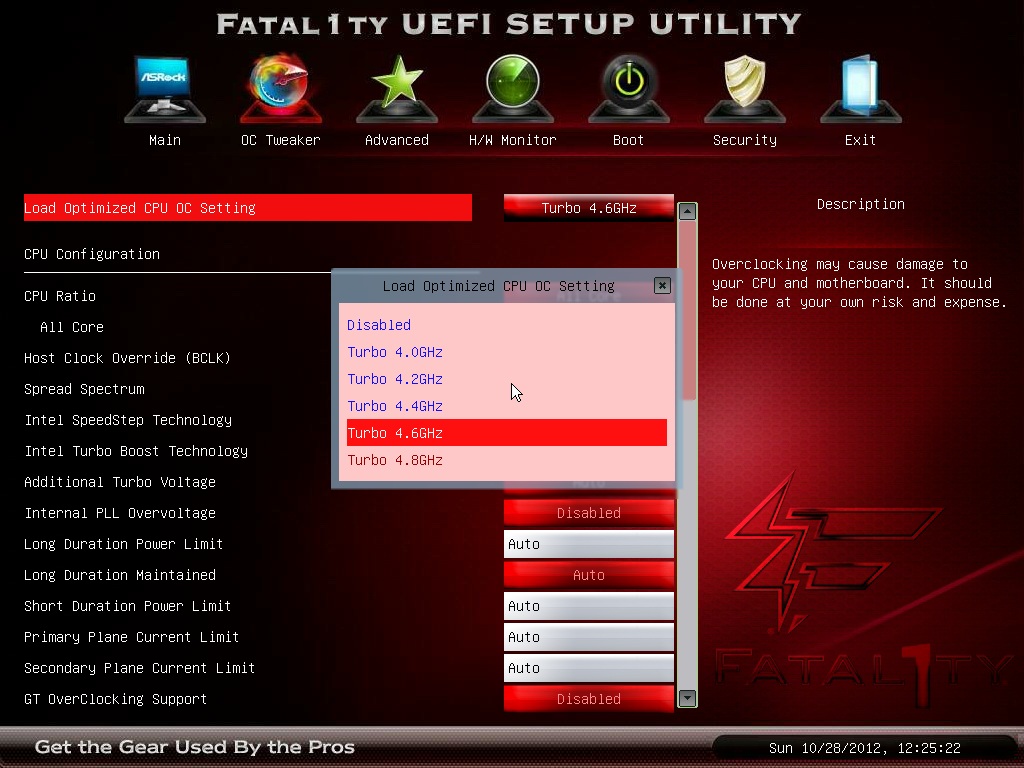Open GT OverClocking Support Disabled dropdown
The width and height of the screenshot is (1024, 768).
588,699
